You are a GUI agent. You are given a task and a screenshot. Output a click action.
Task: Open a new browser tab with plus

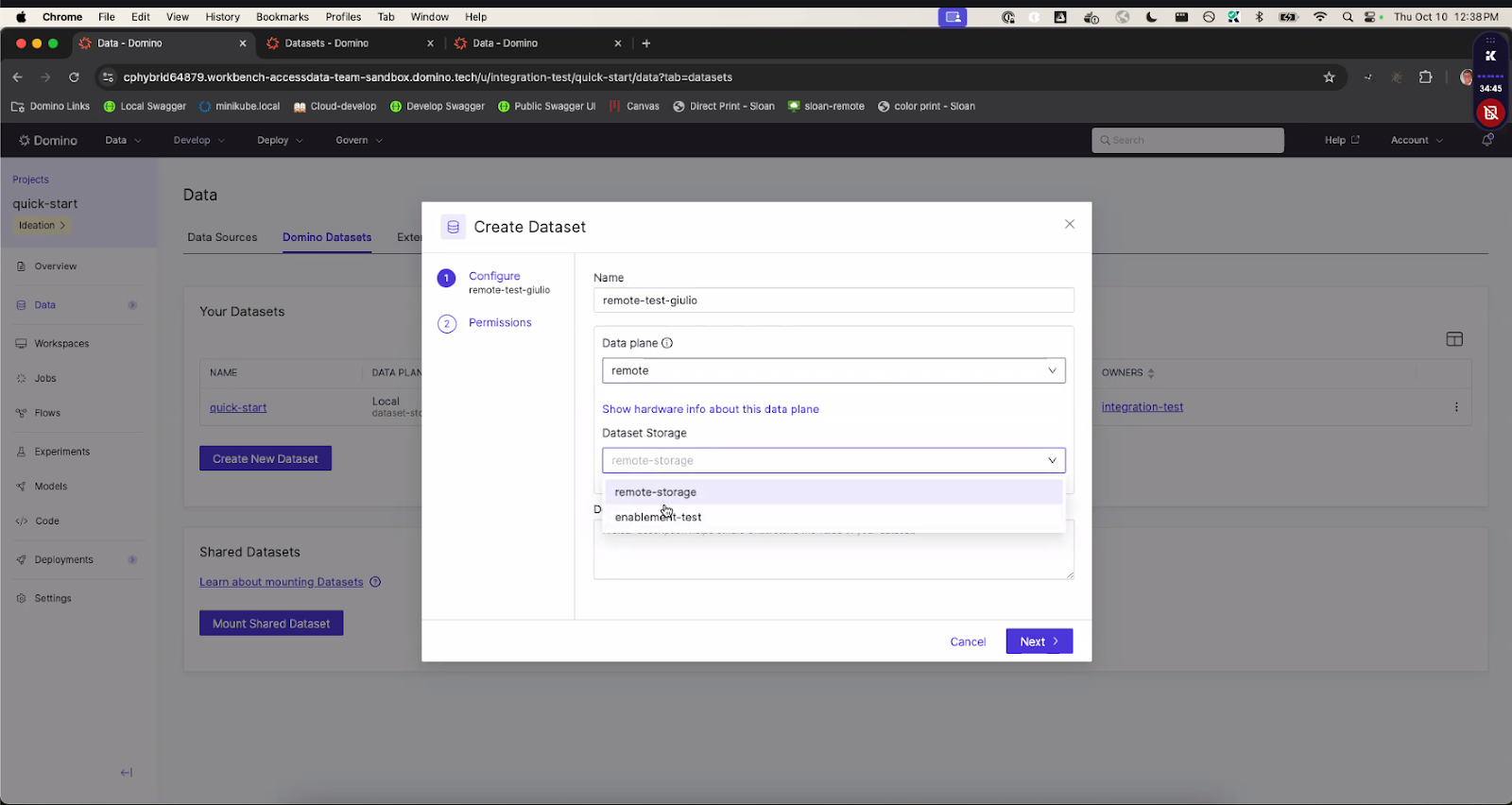pyautogui.click(x=646, y=43)
